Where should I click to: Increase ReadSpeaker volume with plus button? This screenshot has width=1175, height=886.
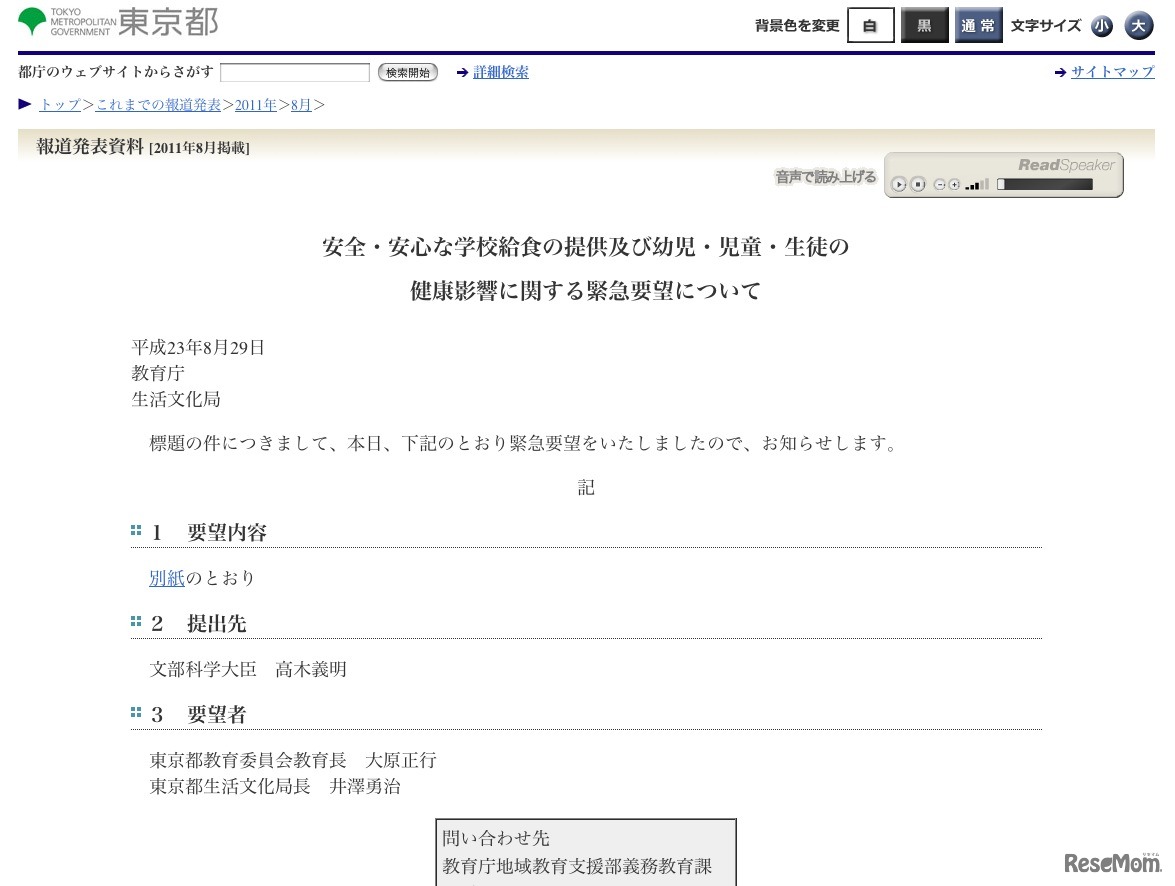click(954, 184)
